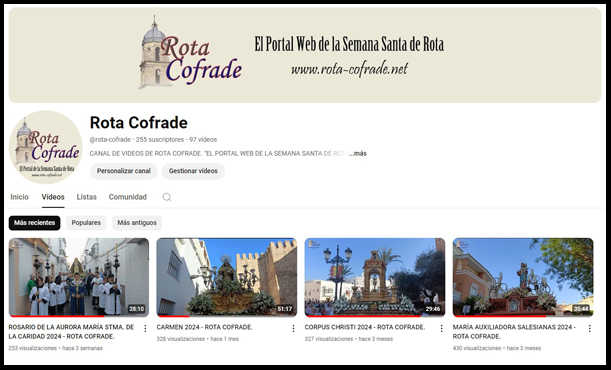Click red progress bar on Rosario Aurora thumbnail
This screenshot has width=611, height=370.
57,316
